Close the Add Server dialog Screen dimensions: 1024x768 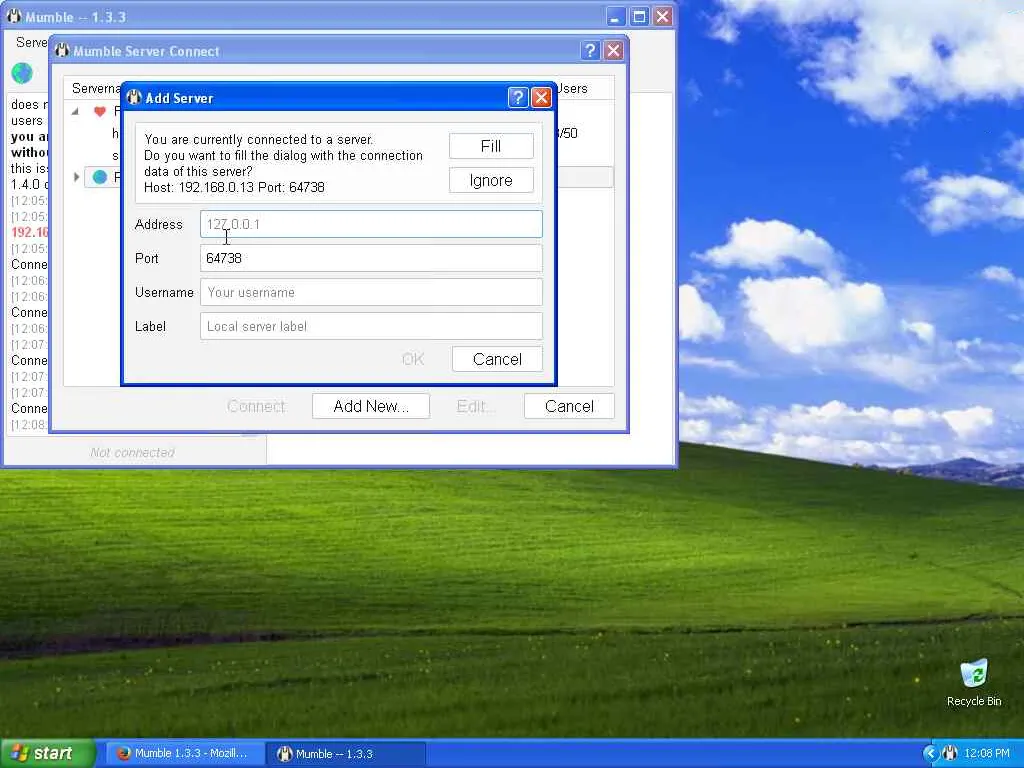click(541, 98)
